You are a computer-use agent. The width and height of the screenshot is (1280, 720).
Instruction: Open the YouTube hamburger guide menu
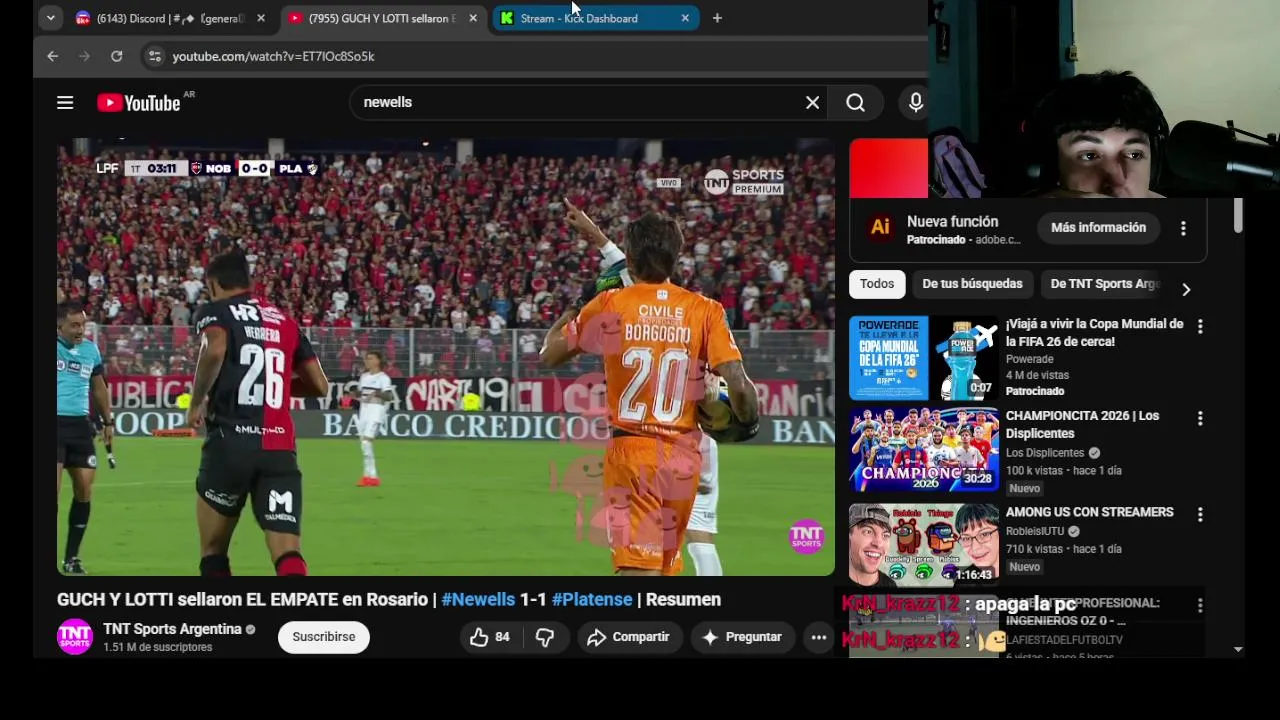pos(65,102)
